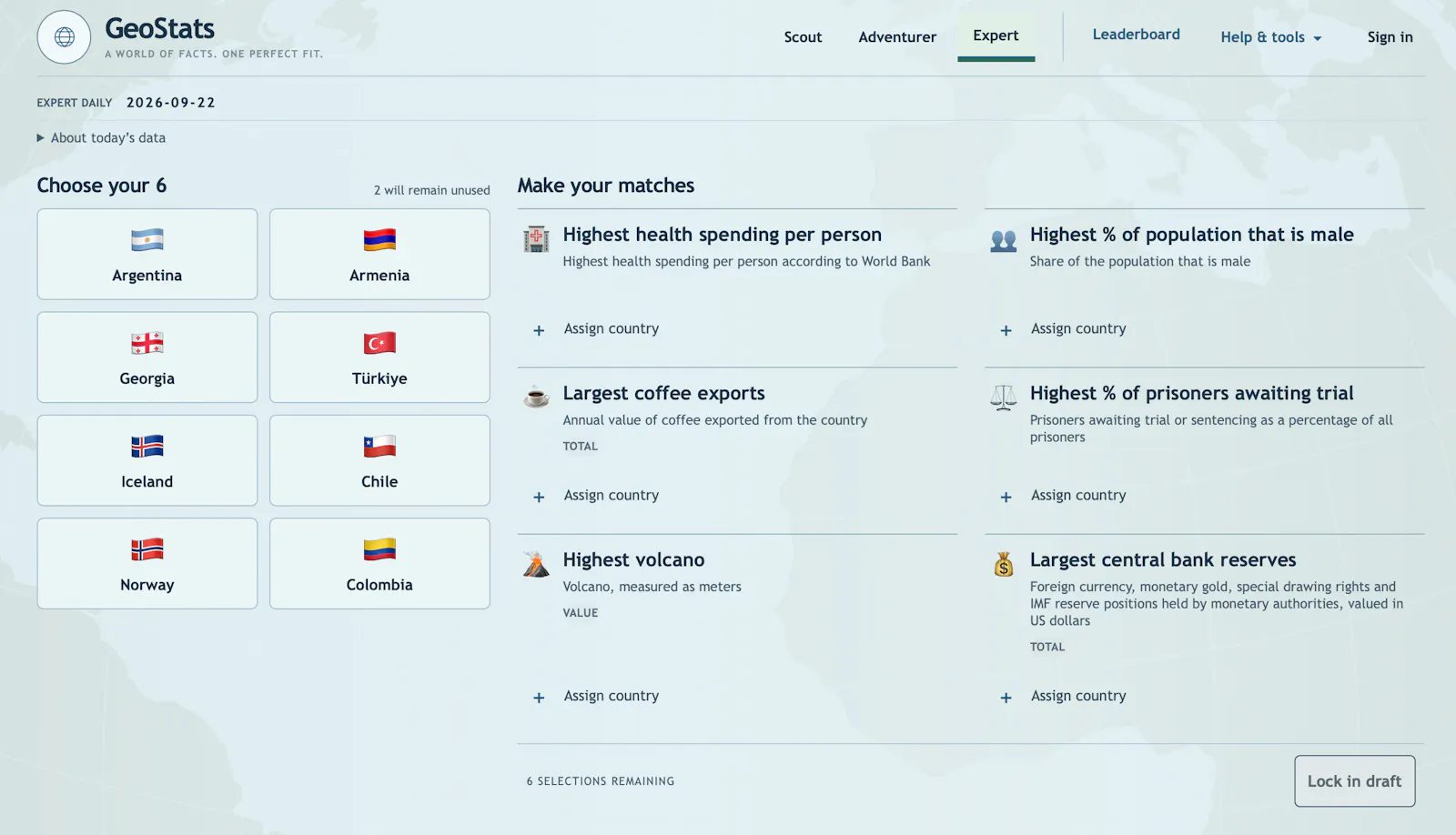Image resolution: width=1456 pixels, height=835 pixels.
Task: Assign country to Largest central bank reserves
Action: tap(1078, 696)
